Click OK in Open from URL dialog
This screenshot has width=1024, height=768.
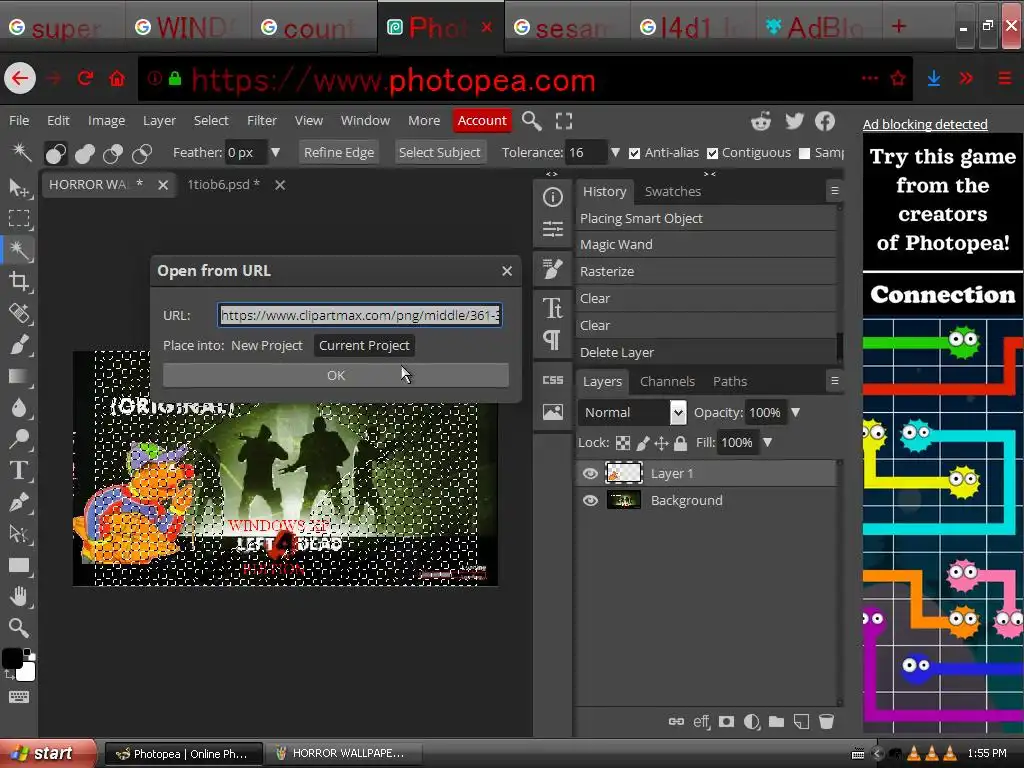point(336,375)
